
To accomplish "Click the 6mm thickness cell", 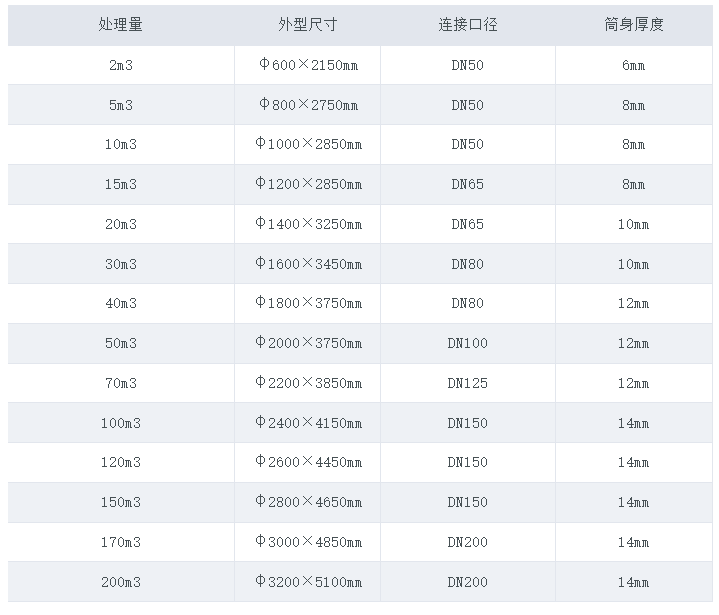I will pos(633,65).
